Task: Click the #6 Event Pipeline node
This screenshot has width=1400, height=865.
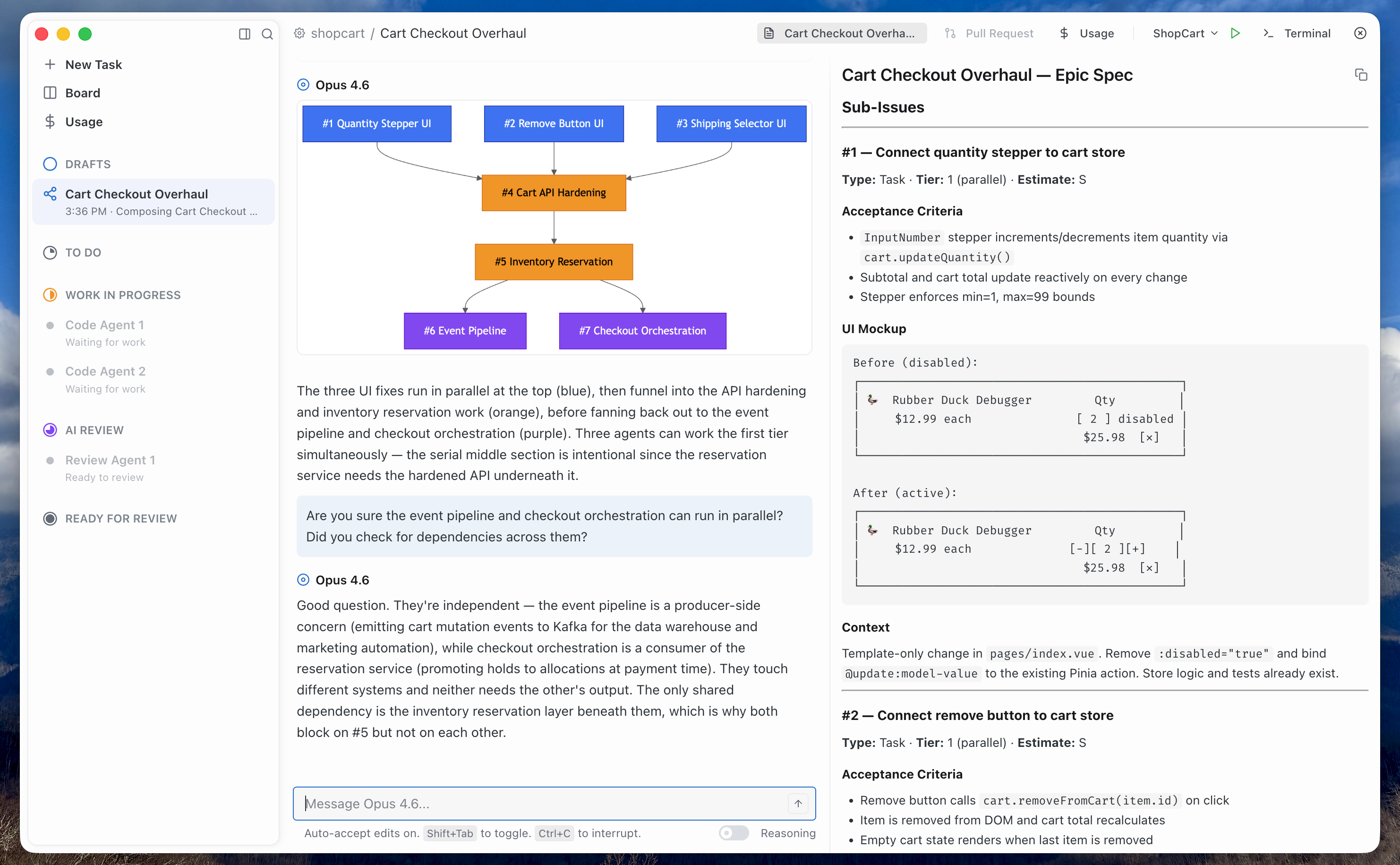Action: click(x=465, y=331)
